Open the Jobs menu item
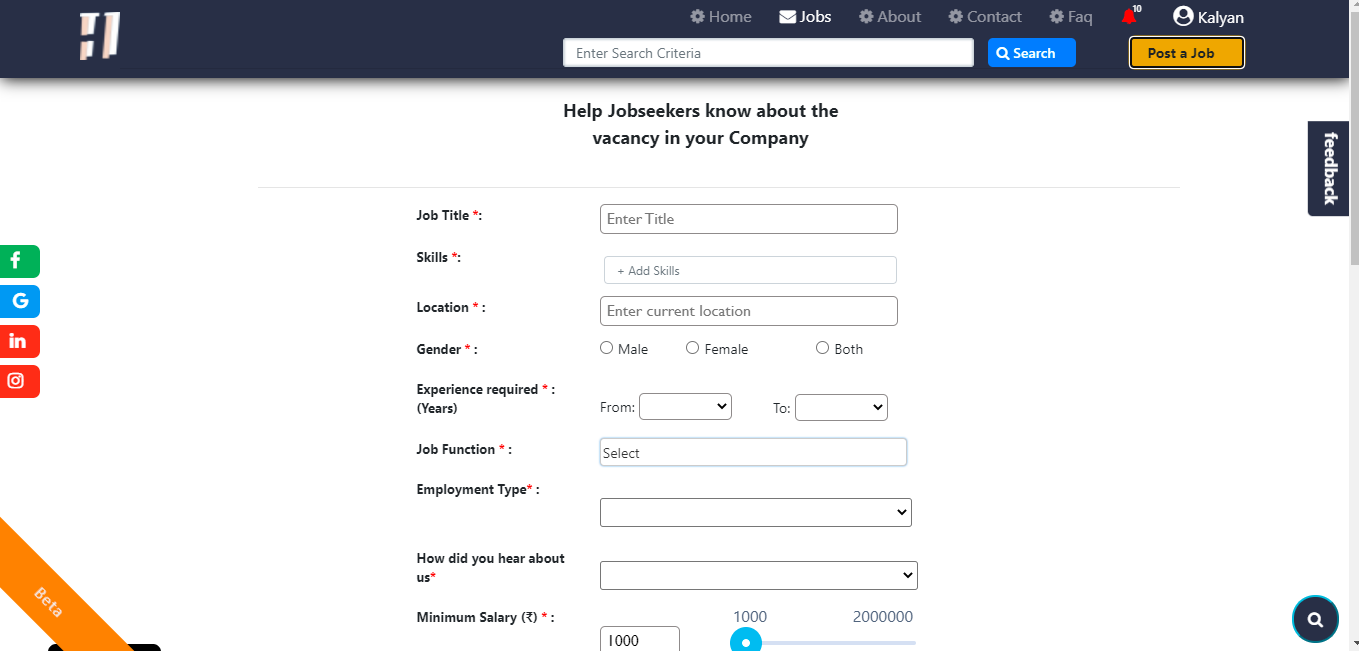 click(805, 17)
